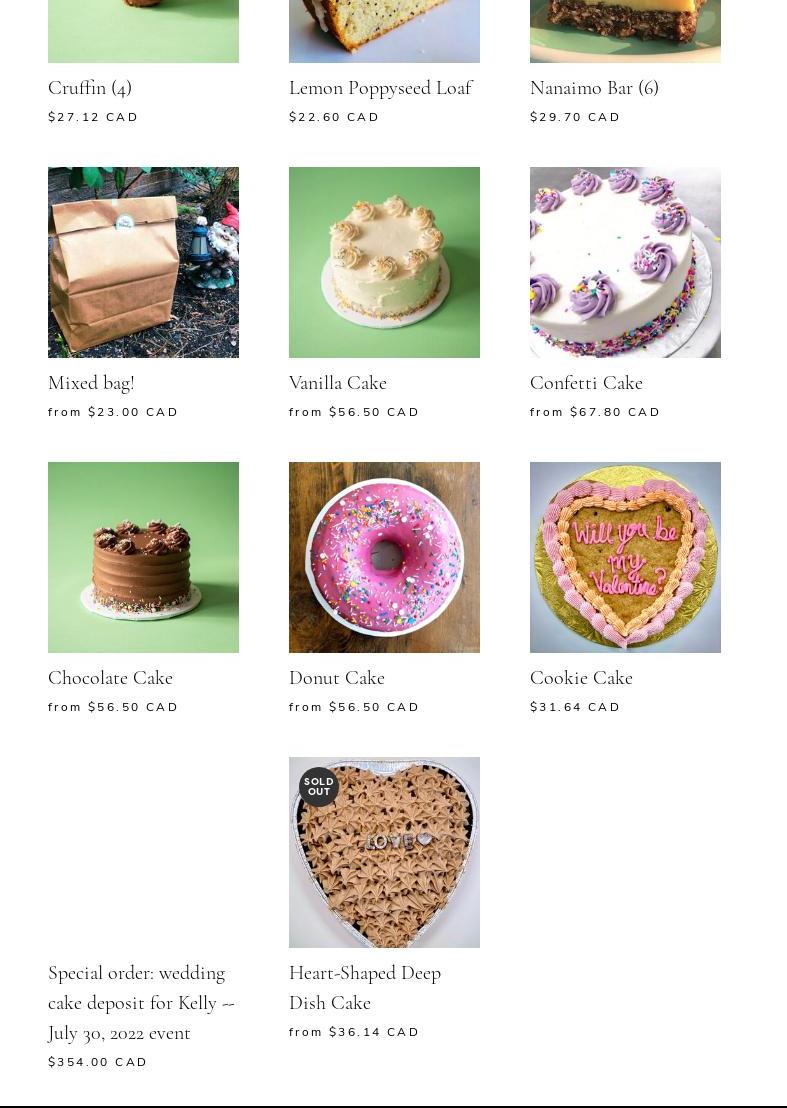Select the Heart-Shaped Deep Dish Cake title

365,988
